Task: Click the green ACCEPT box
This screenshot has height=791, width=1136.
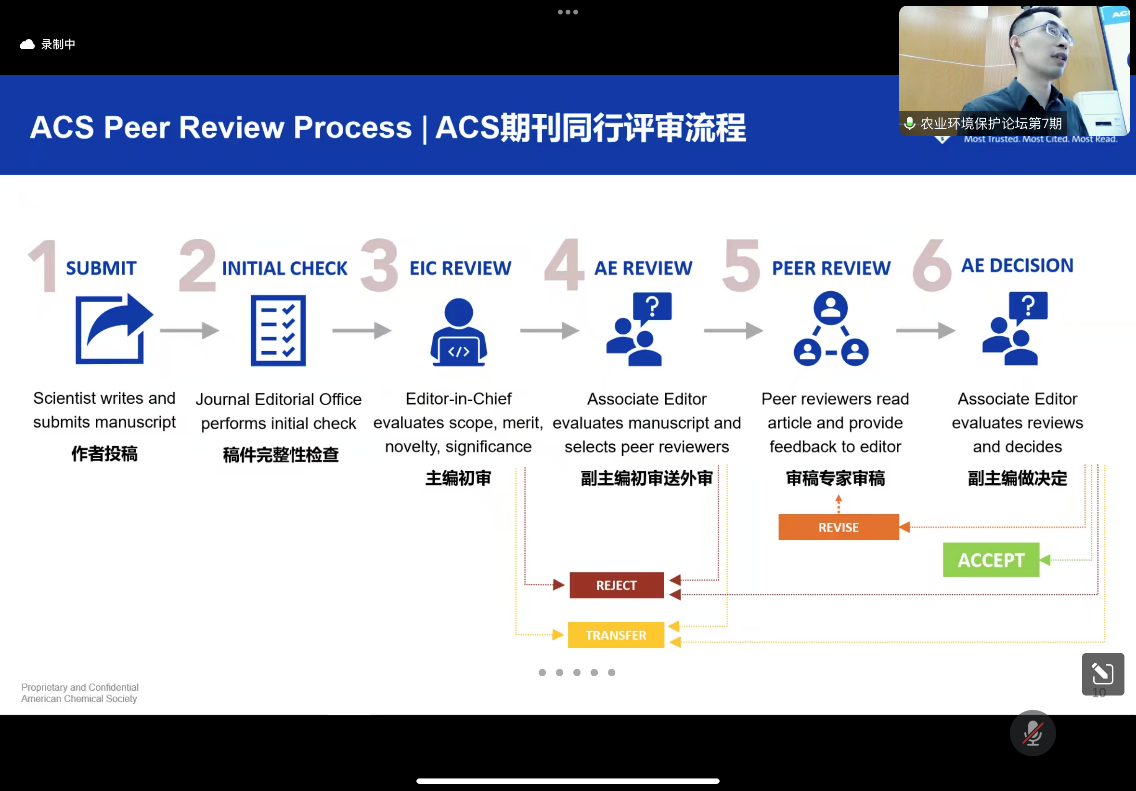Action: [x=991, y=560]
